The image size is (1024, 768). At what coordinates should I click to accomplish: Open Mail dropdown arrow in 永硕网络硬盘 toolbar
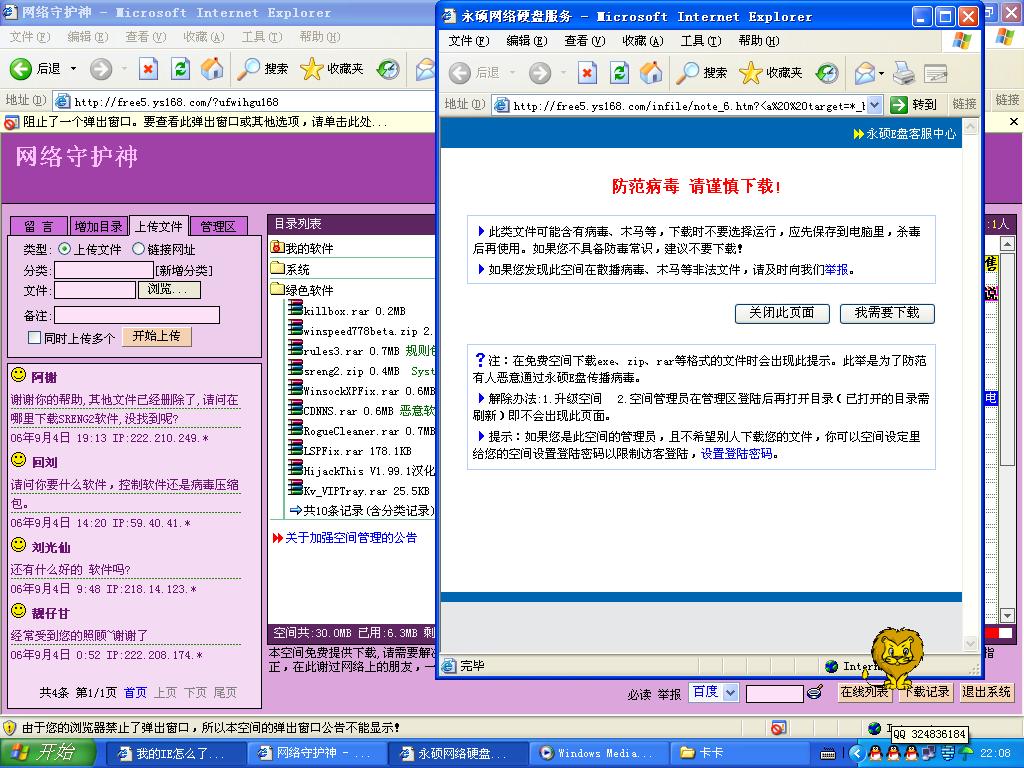click(x=881, y=73)
